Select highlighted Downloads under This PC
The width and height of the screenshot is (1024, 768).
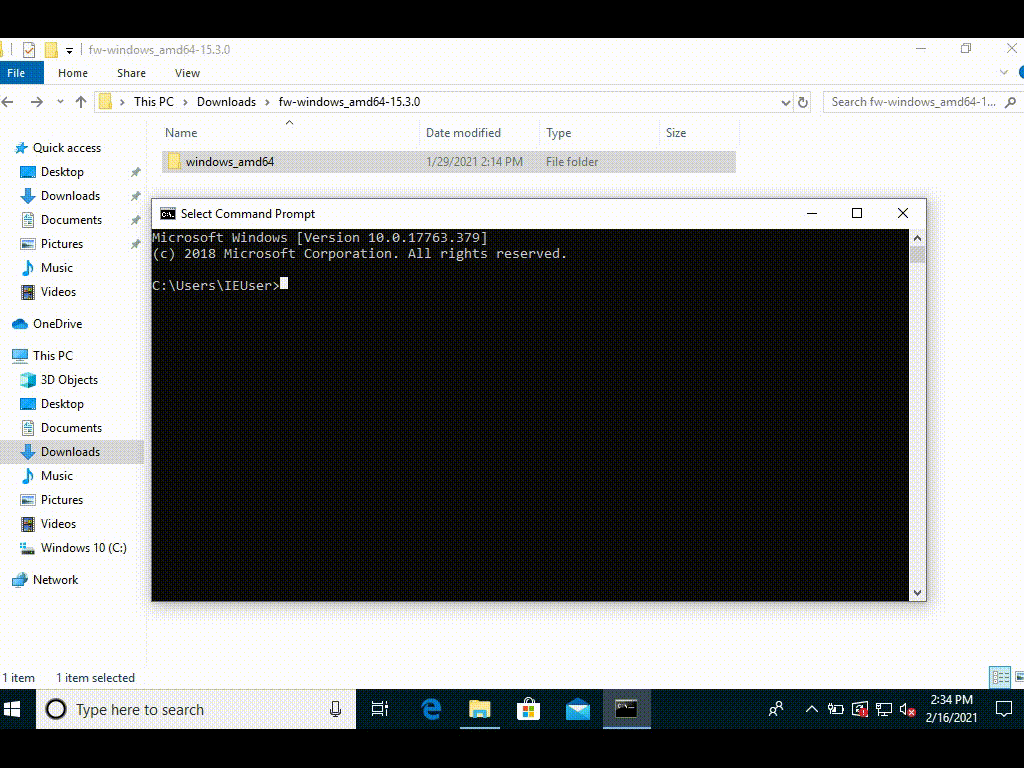72,452
